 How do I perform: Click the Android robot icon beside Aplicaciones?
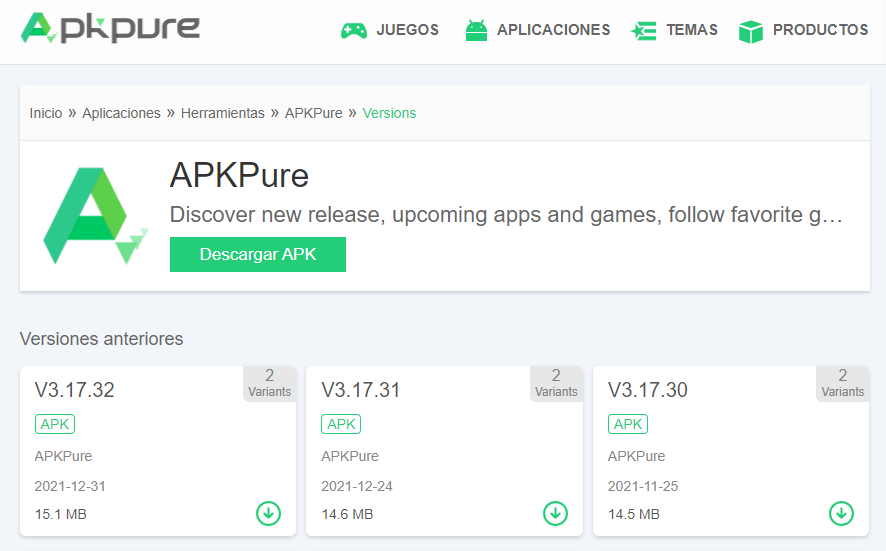coord(476,31)
